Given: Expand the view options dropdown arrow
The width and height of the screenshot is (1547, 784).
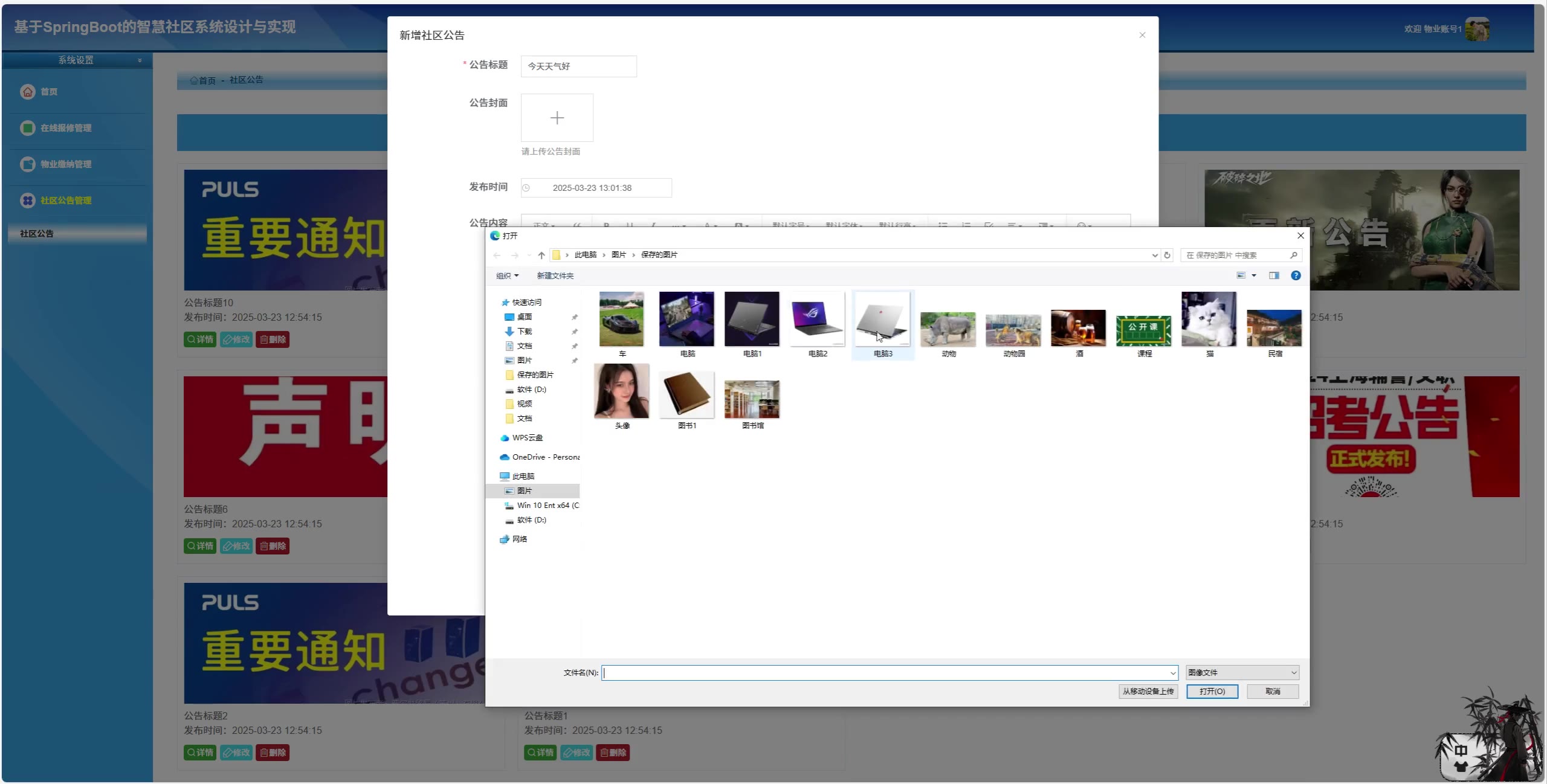Looking at the screenshot, I should [x=1254, y=275].
